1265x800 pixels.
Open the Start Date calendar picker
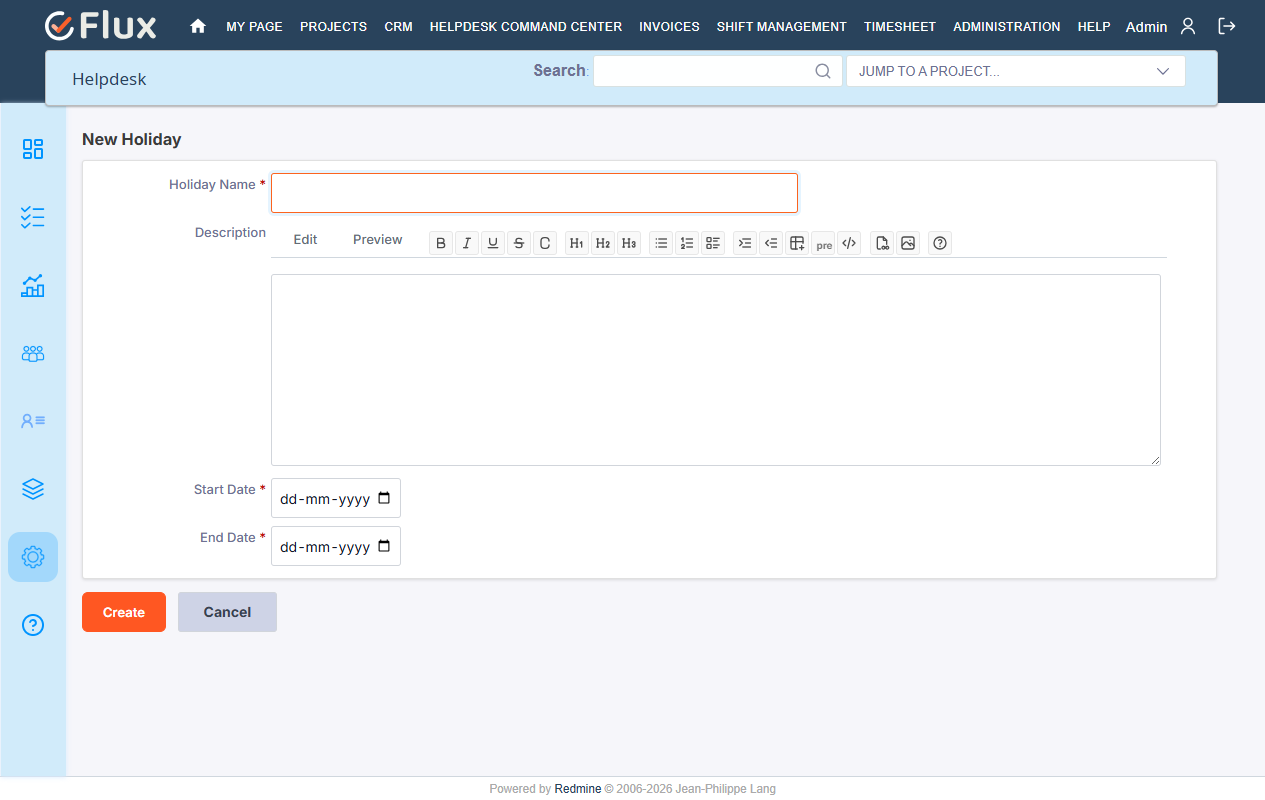pos(384,498)
